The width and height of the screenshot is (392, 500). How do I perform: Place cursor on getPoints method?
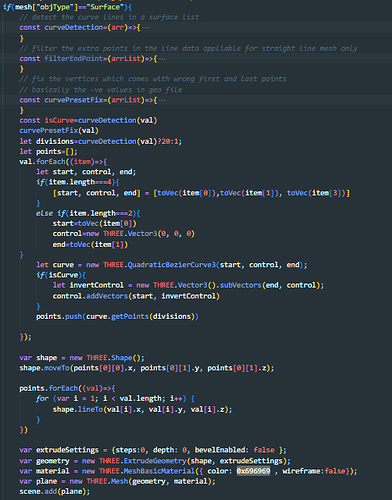pyautogui.click(x=130, y=316)
